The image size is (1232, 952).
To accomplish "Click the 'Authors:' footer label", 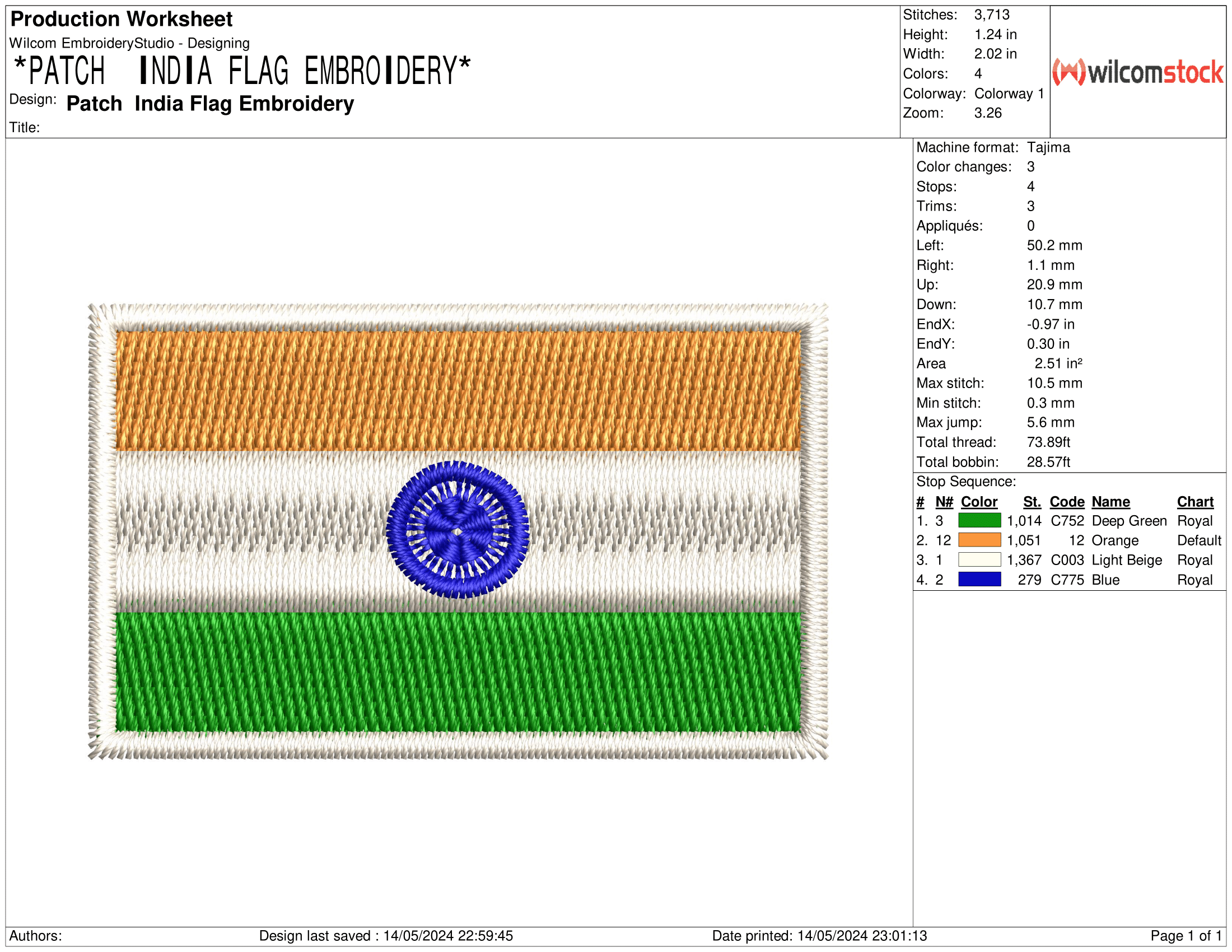I will 35,936.
